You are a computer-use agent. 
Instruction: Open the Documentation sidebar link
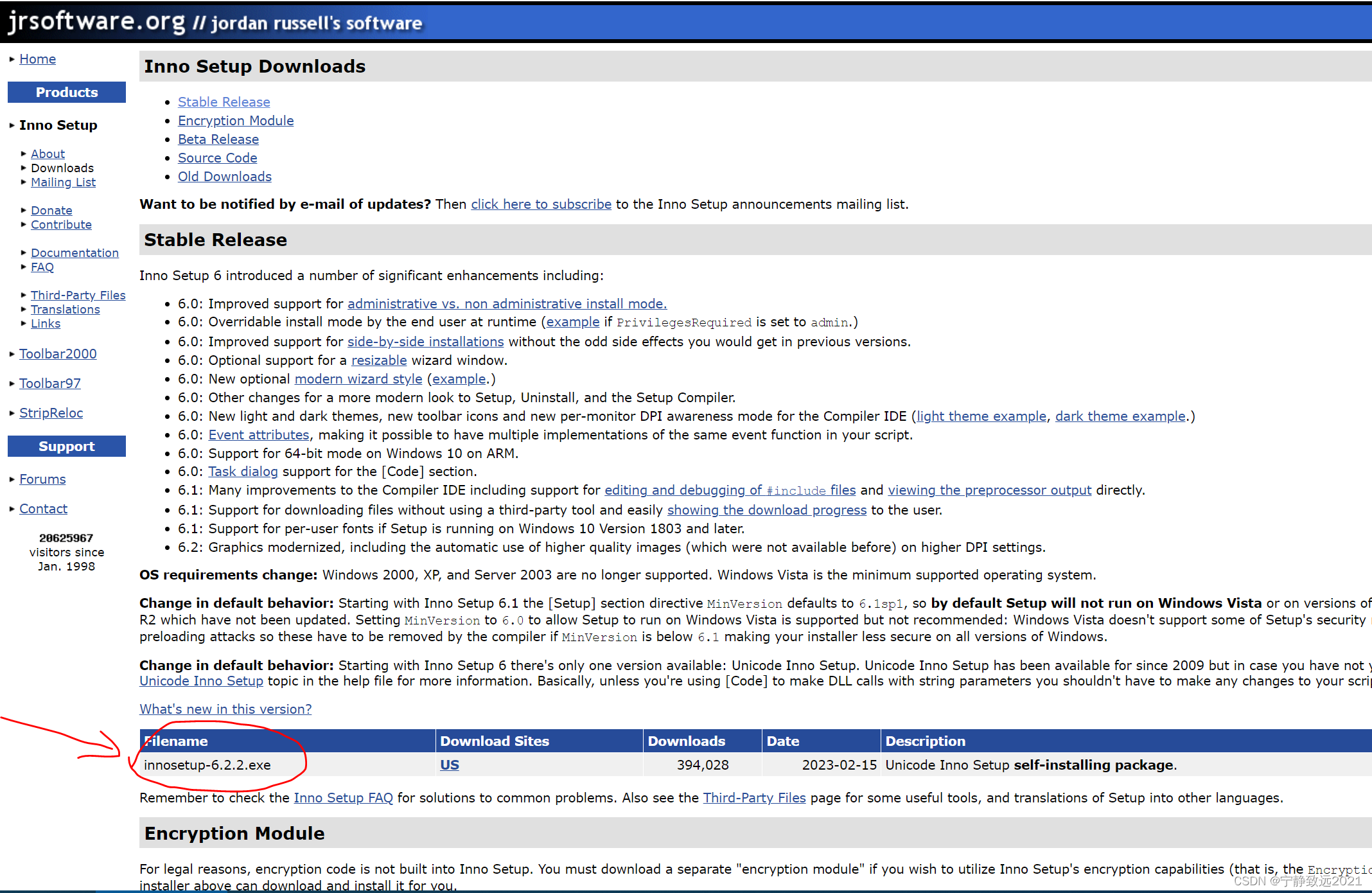pos(75,253)
